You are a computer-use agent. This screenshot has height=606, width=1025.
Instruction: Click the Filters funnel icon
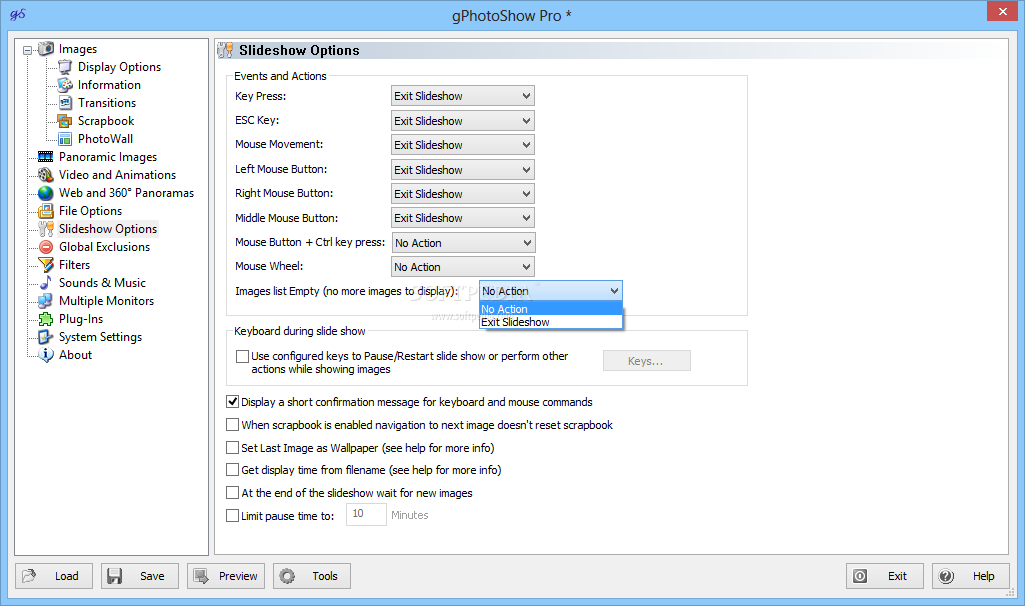pos(46,265)
